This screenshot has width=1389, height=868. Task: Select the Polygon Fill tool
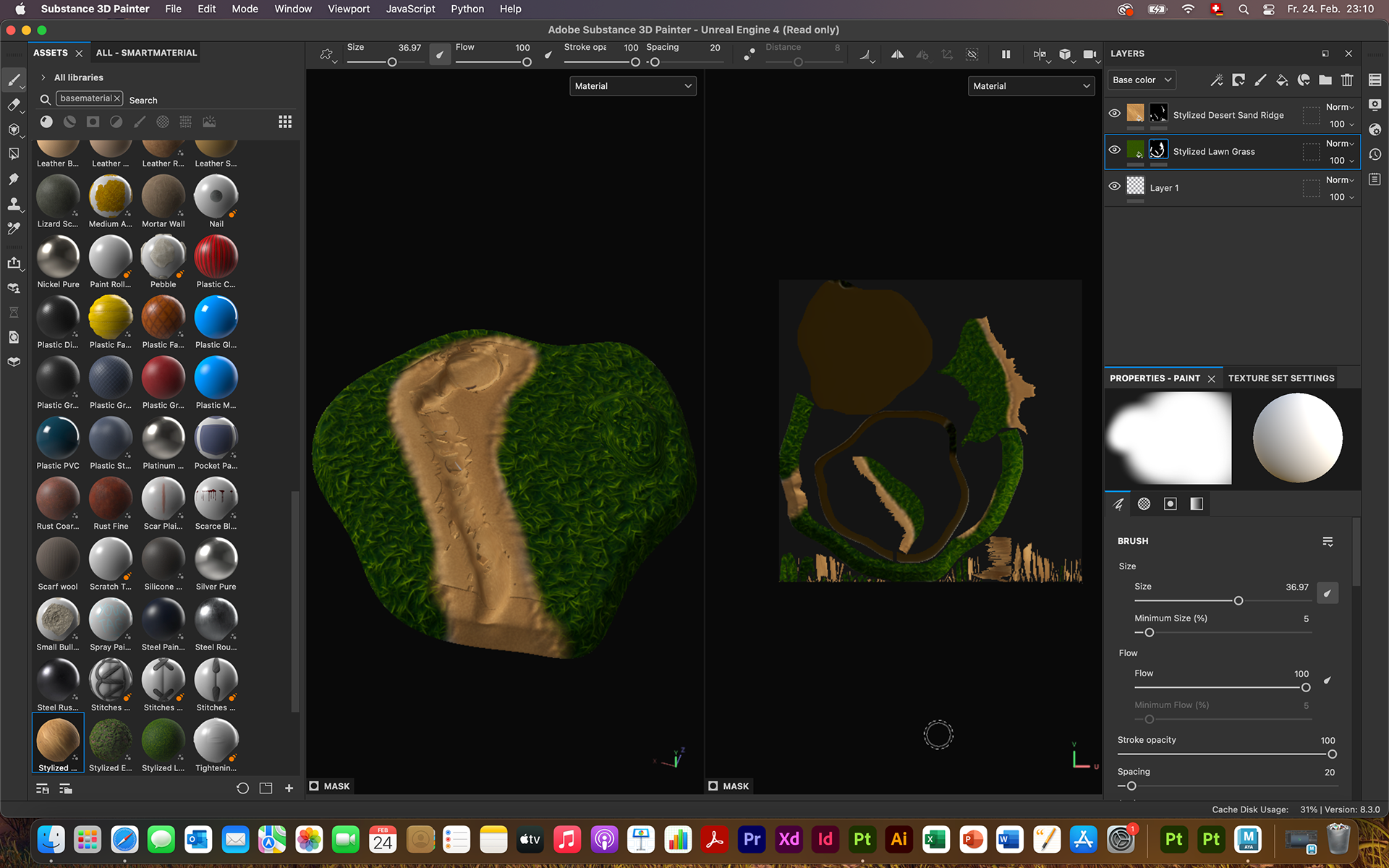13,154
